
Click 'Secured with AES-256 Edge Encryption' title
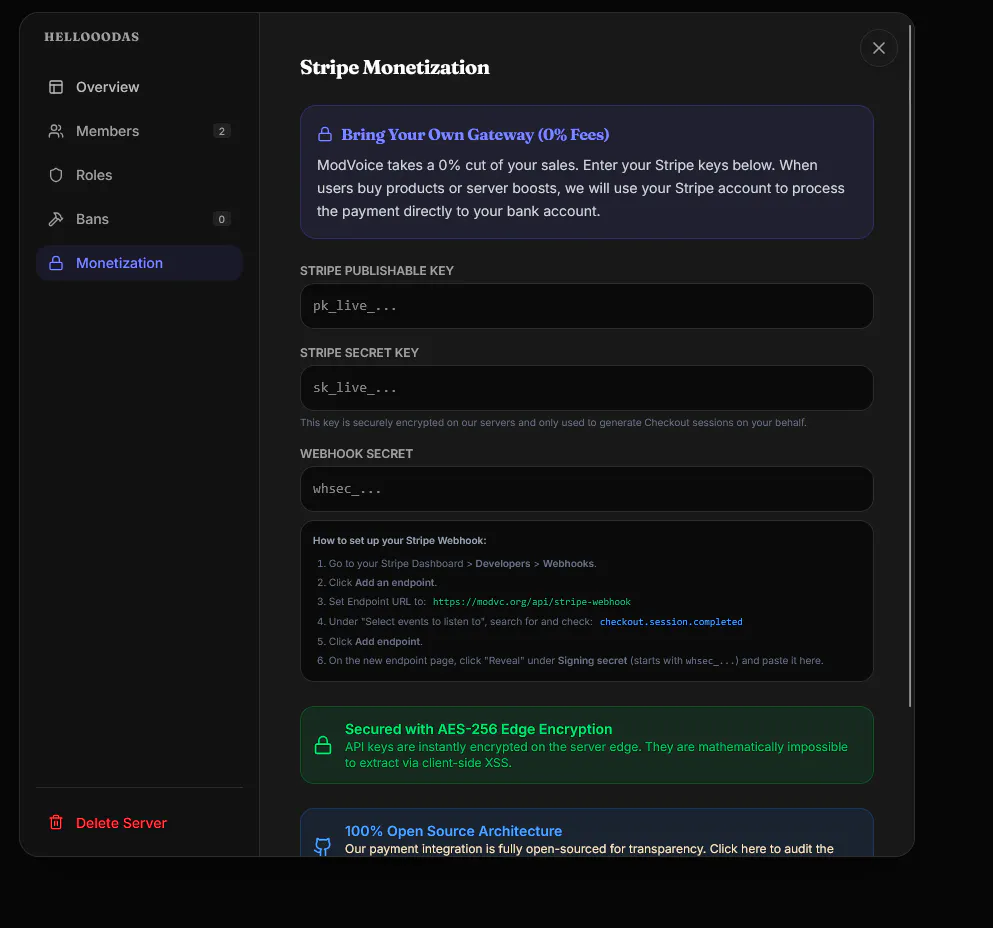click(478, 729)
